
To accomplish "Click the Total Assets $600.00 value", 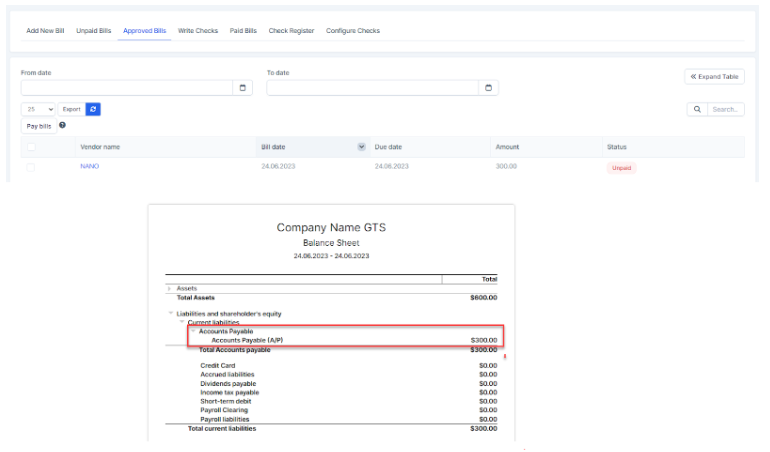I will 484,298.
